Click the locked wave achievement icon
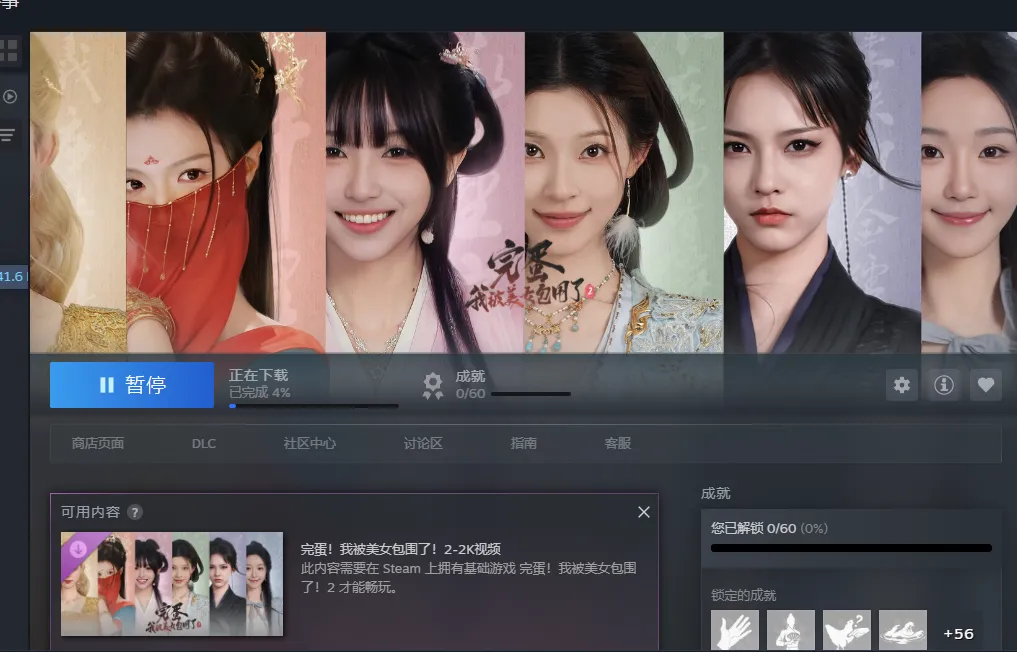This screenshot has width=1017, height=652. (x=903, y=631)
